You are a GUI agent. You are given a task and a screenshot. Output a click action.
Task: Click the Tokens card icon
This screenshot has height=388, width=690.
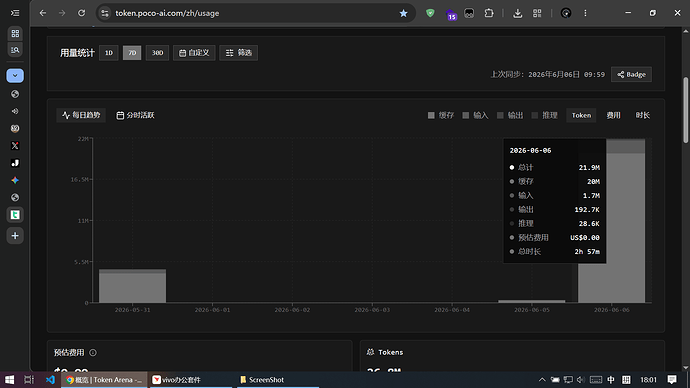[371, 352]
